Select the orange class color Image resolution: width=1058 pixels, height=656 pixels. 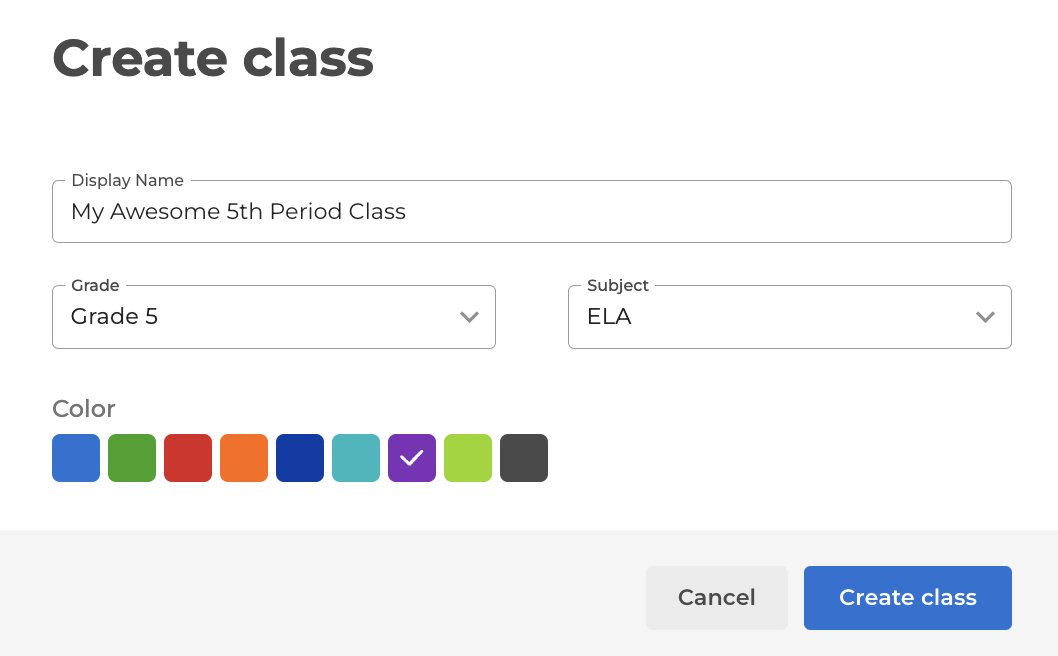(244, 458)
